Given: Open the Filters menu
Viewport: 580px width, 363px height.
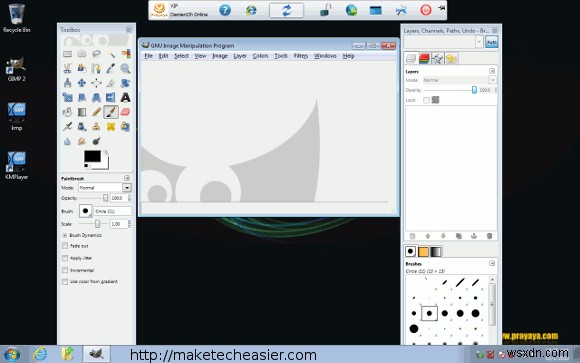Looking at the screenshot, I should click(x=301, y=56).
